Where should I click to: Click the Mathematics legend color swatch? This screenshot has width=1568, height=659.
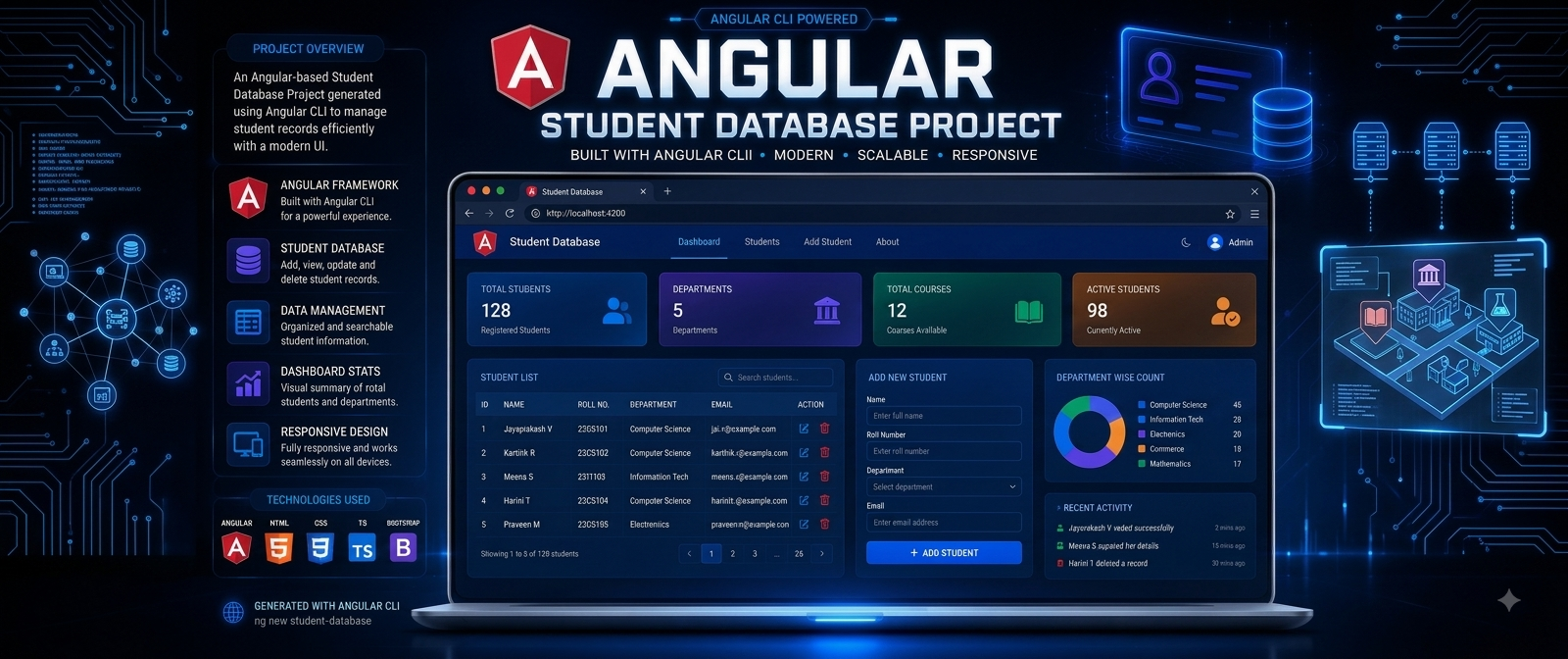click(1142, 464)
